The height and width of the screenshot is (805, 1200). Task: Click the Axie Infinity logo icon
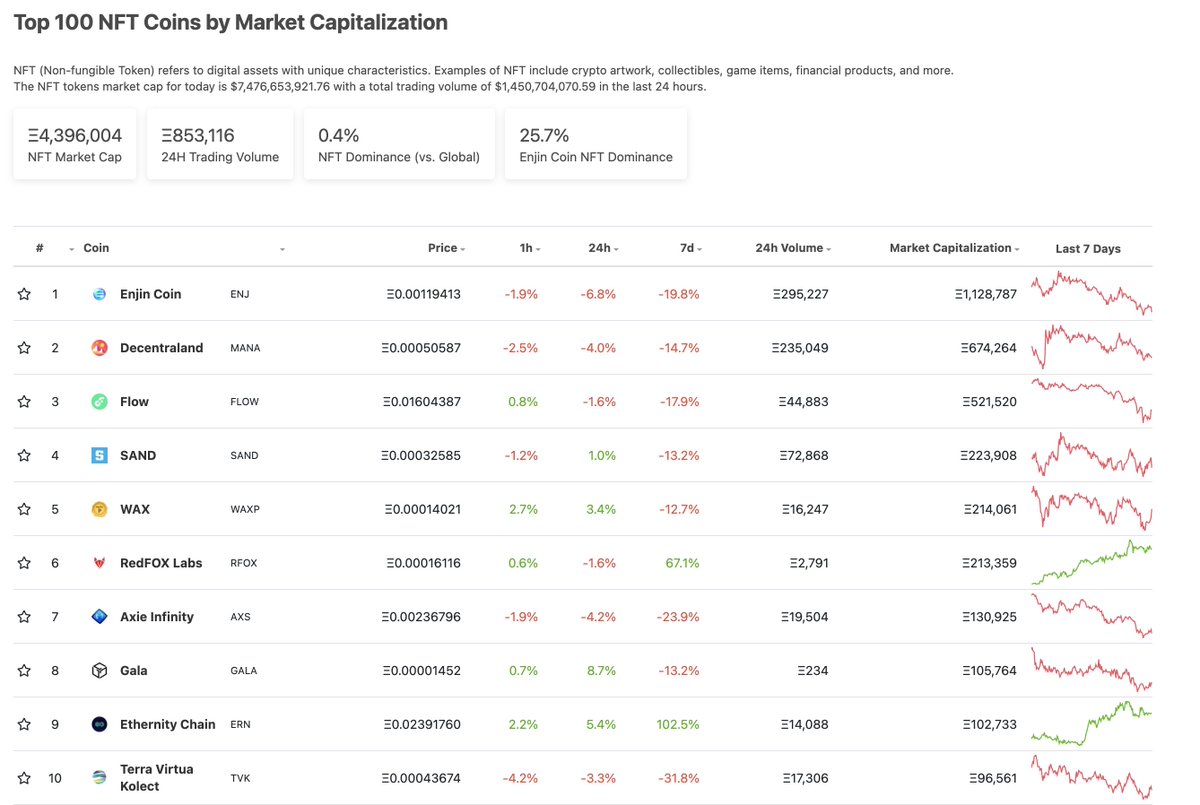[99, 617]
